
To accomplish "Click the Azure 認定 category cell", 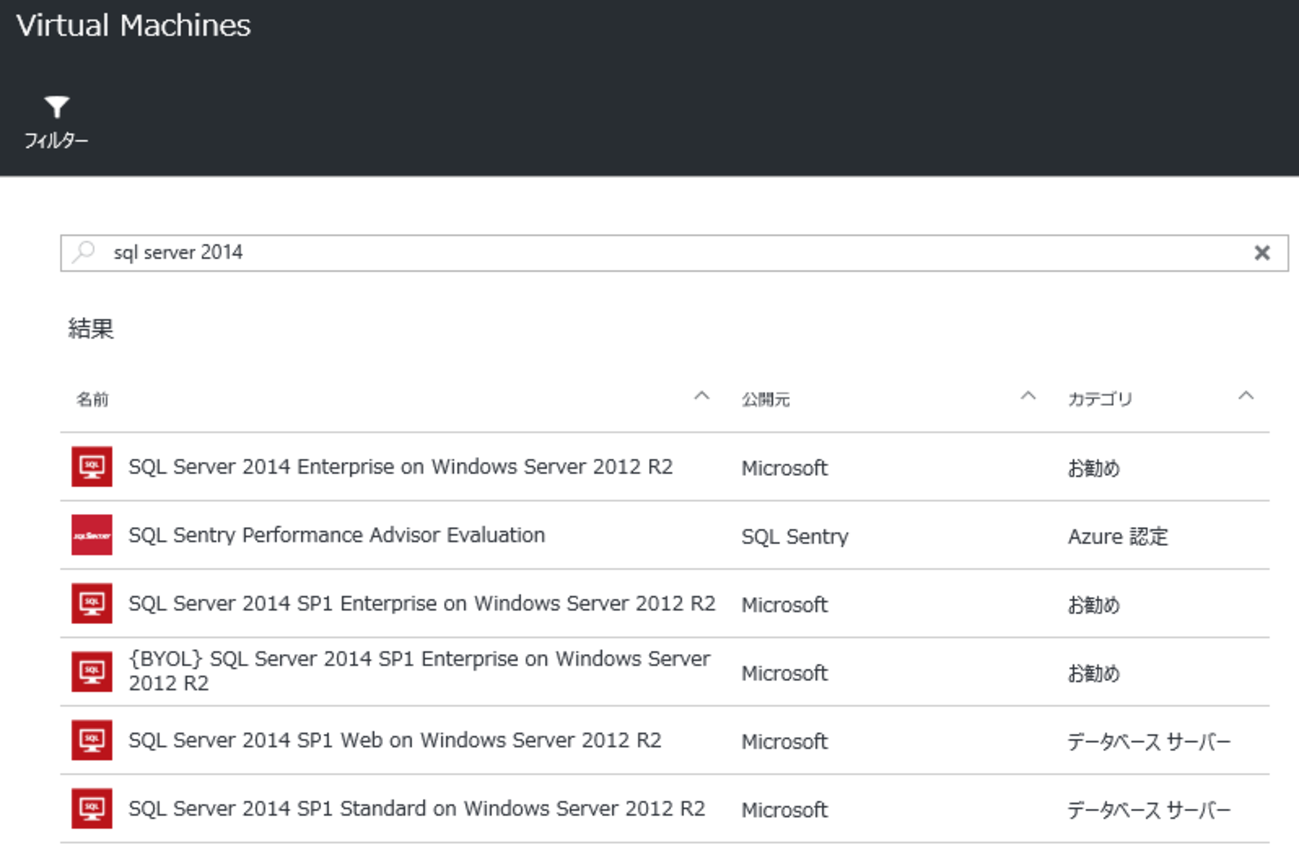I will (1118, 537).
